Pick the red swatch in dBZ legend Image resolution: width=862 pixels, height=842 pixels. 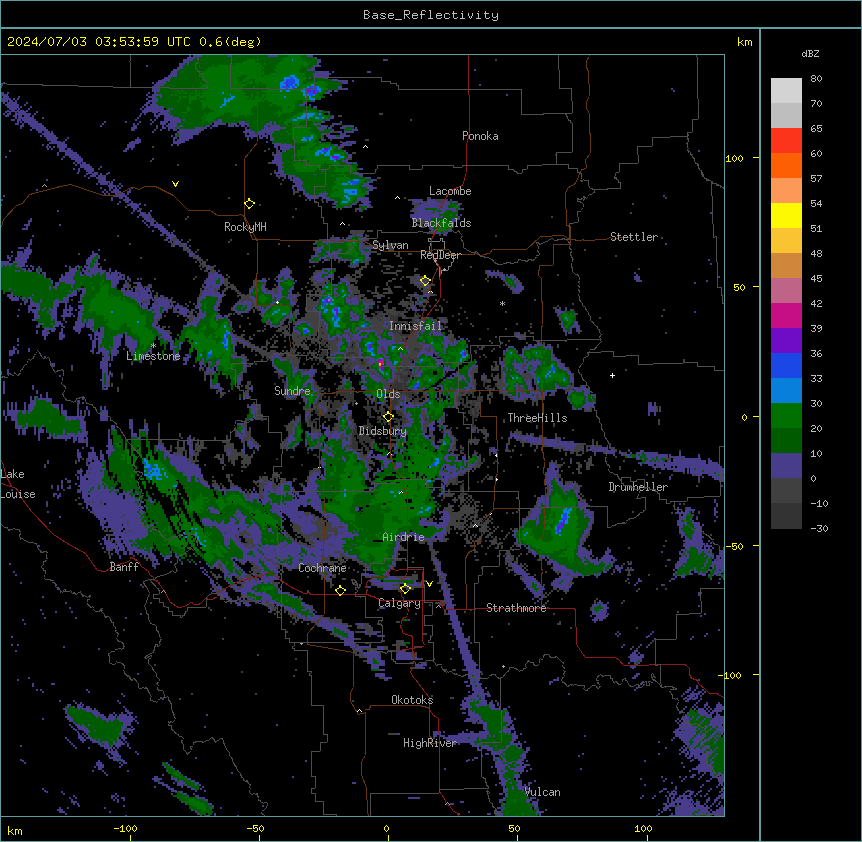(786, 141)
